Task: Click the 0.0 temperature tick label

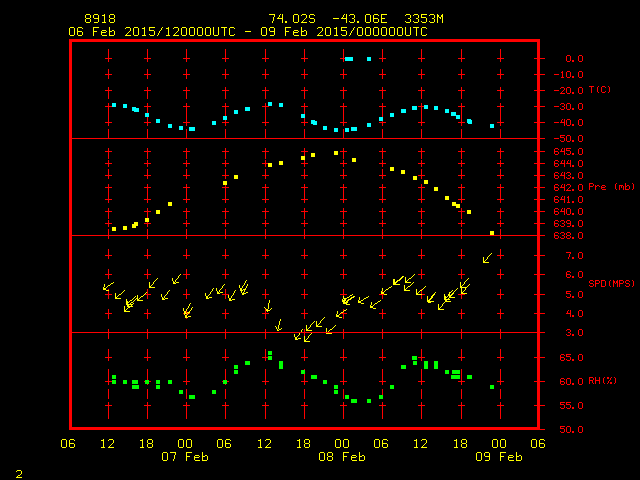Action: 574,58
